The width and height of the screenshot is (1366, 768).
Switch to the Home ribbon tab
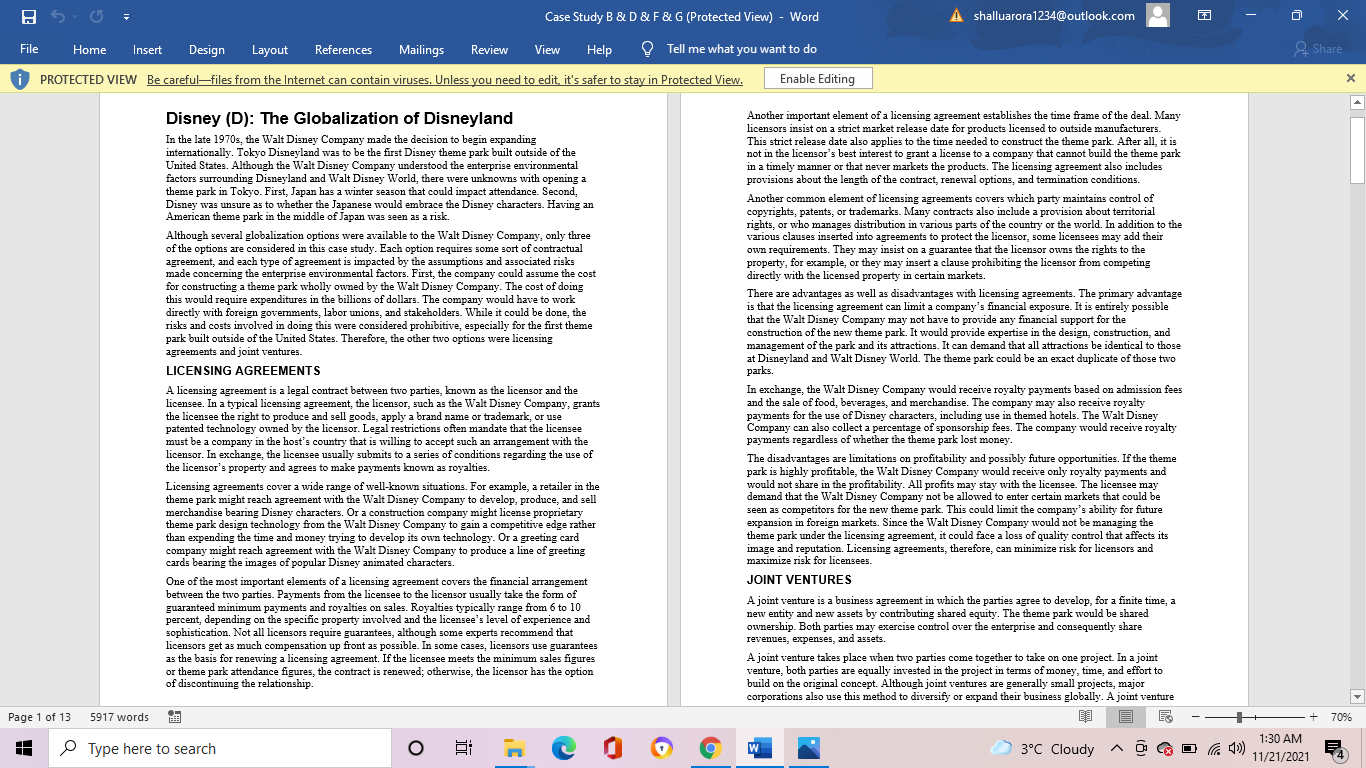pos(89,49)
